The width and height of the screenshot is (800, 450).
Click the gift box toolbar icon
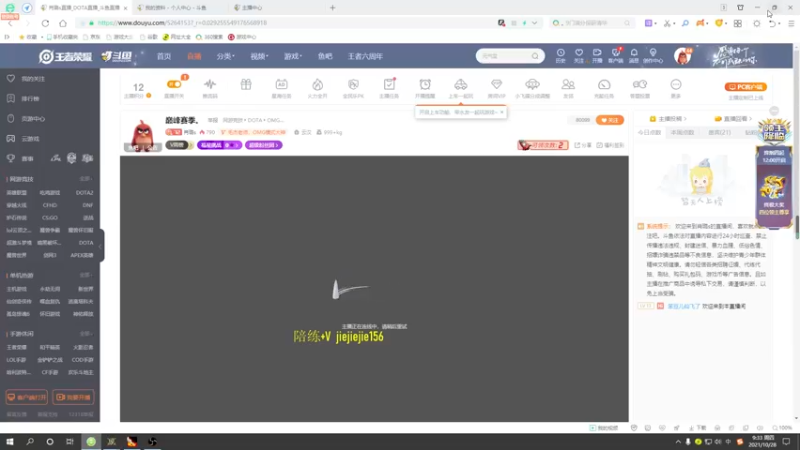pos(246,84)
